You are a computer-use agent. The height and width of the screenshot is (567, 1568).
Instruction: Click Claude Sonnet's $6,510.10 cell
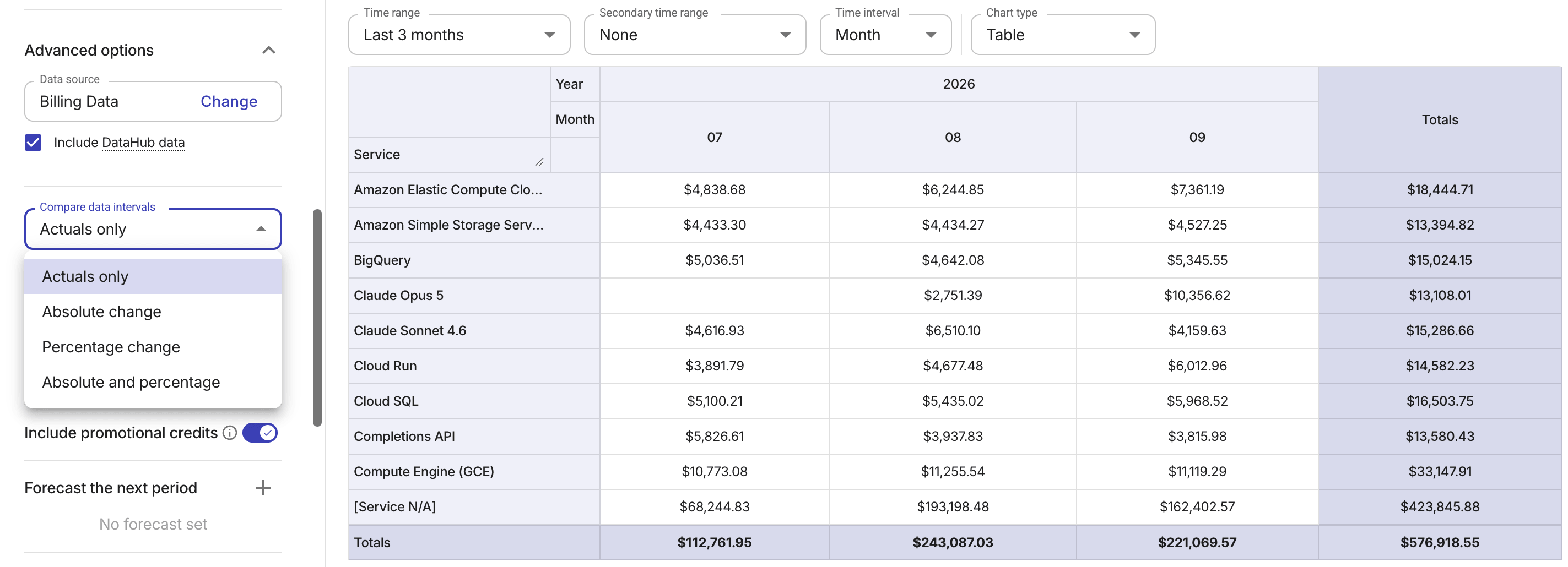tap(953, 331)
